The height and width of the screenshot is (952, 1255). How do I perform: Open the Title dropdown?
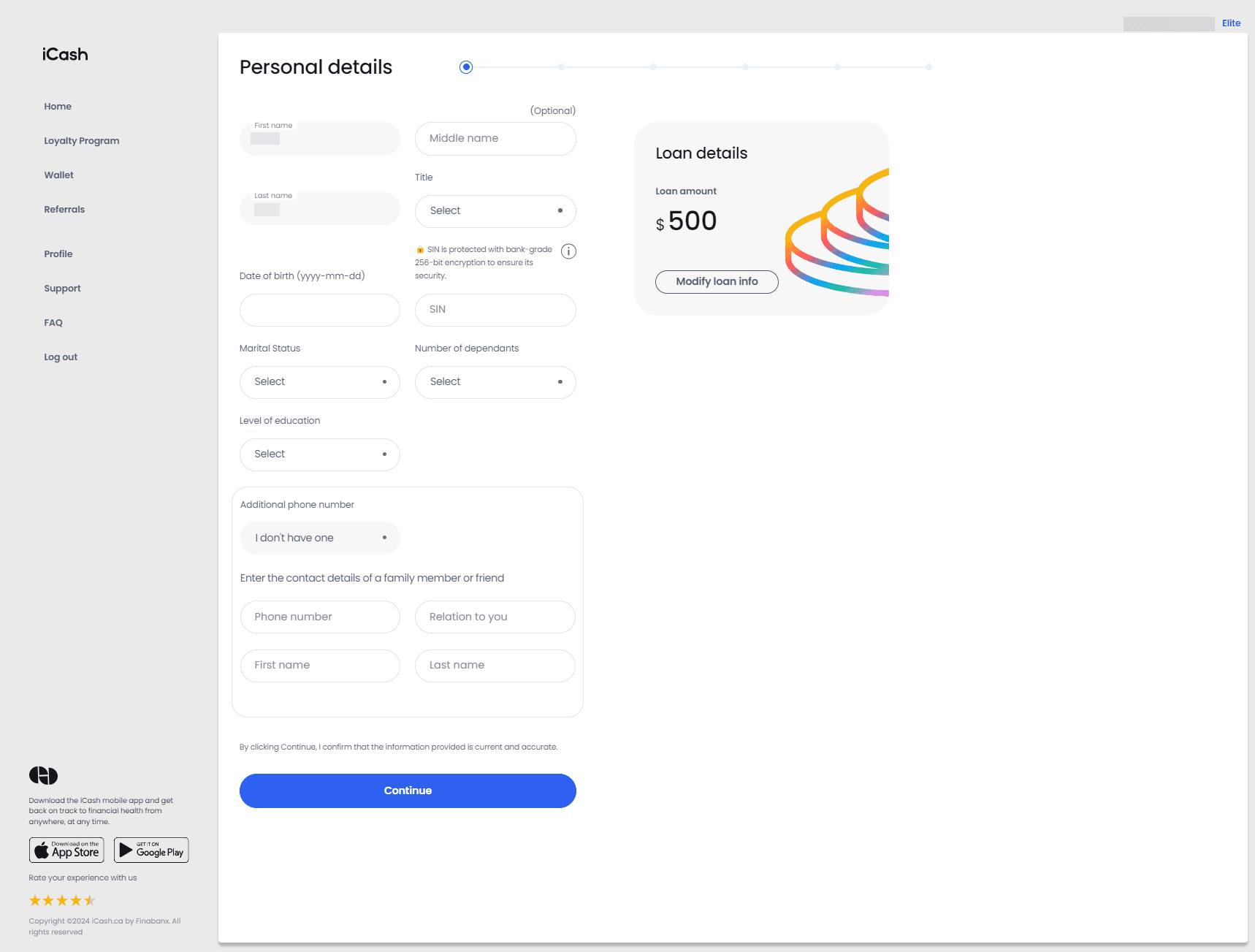pyautogui.click(x=495, y=211)
